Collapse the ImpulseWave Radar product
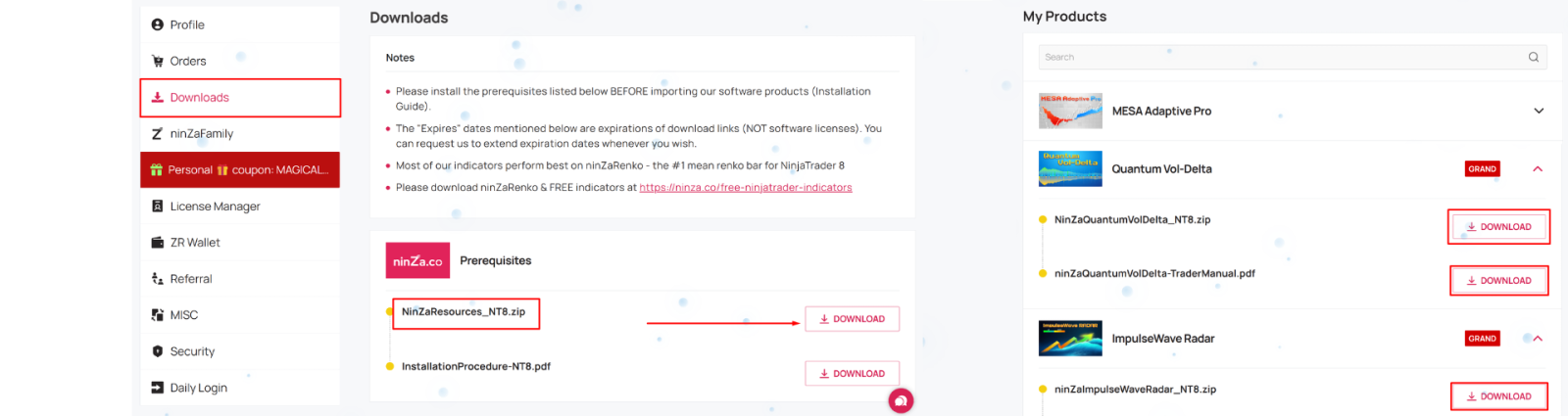 [1538, 339]
